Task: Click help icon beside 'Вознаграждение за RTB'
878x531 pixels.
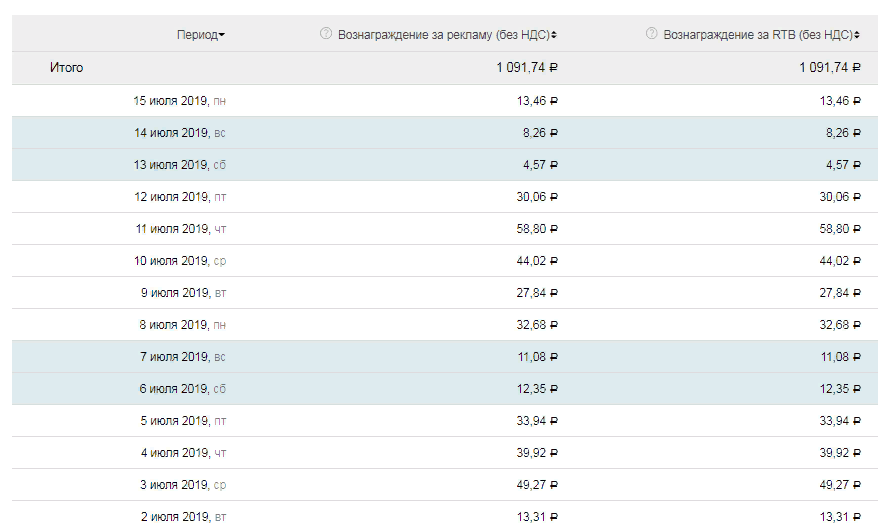Action: (x=652, y=34)
